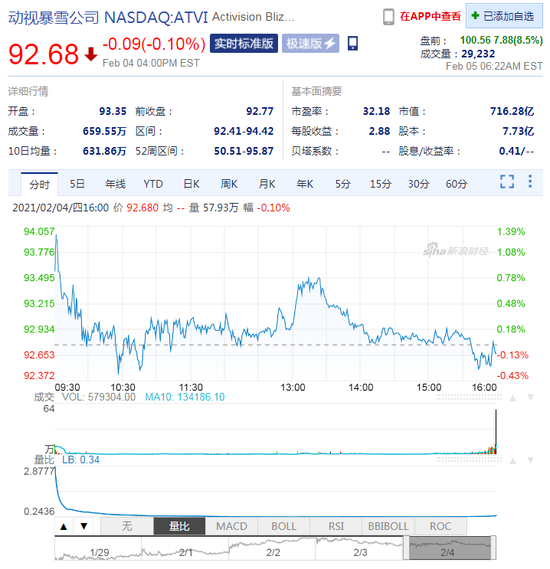Select the 量比 indicator option
This screenshot has width=550, height=569.
[x=179, y=526]
